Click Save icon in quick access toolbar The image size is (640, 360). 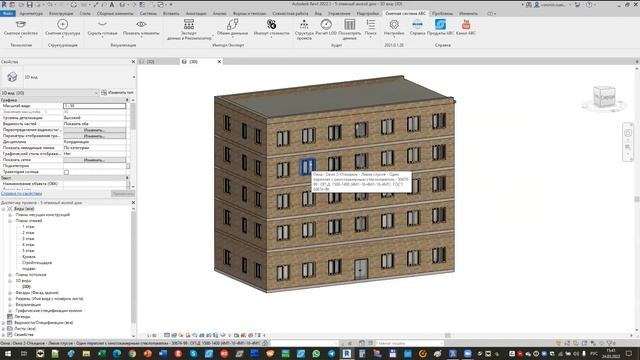[x=29, y=4]
